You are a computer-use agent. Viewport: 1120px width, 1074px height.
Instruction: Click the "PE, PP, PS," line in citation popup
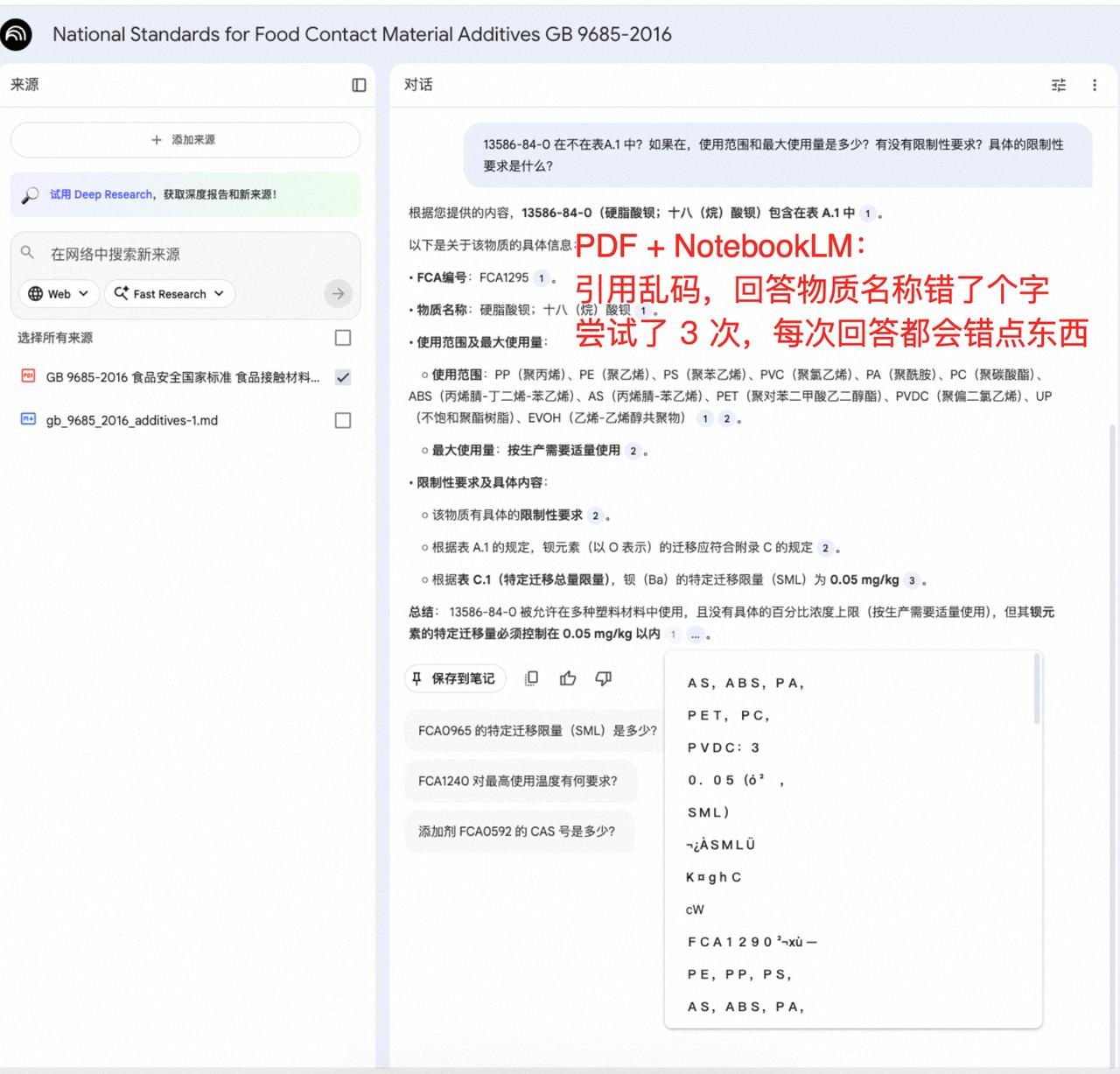pyautogui.click(x=739, y=975)
